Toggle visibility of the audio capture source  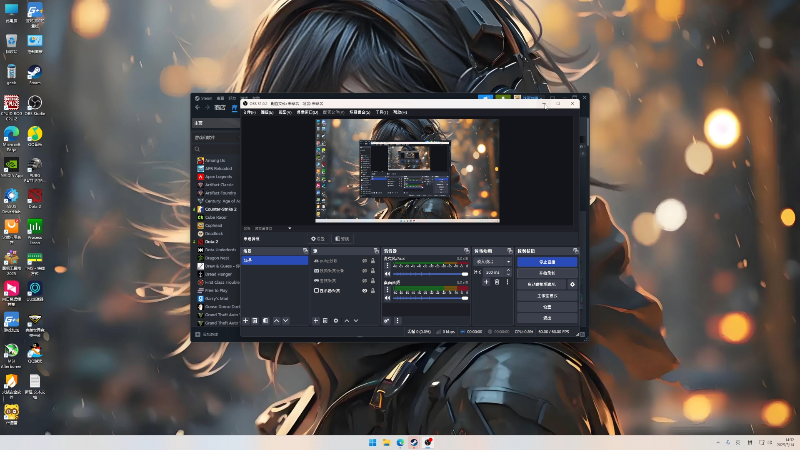[x=364, y=261]
